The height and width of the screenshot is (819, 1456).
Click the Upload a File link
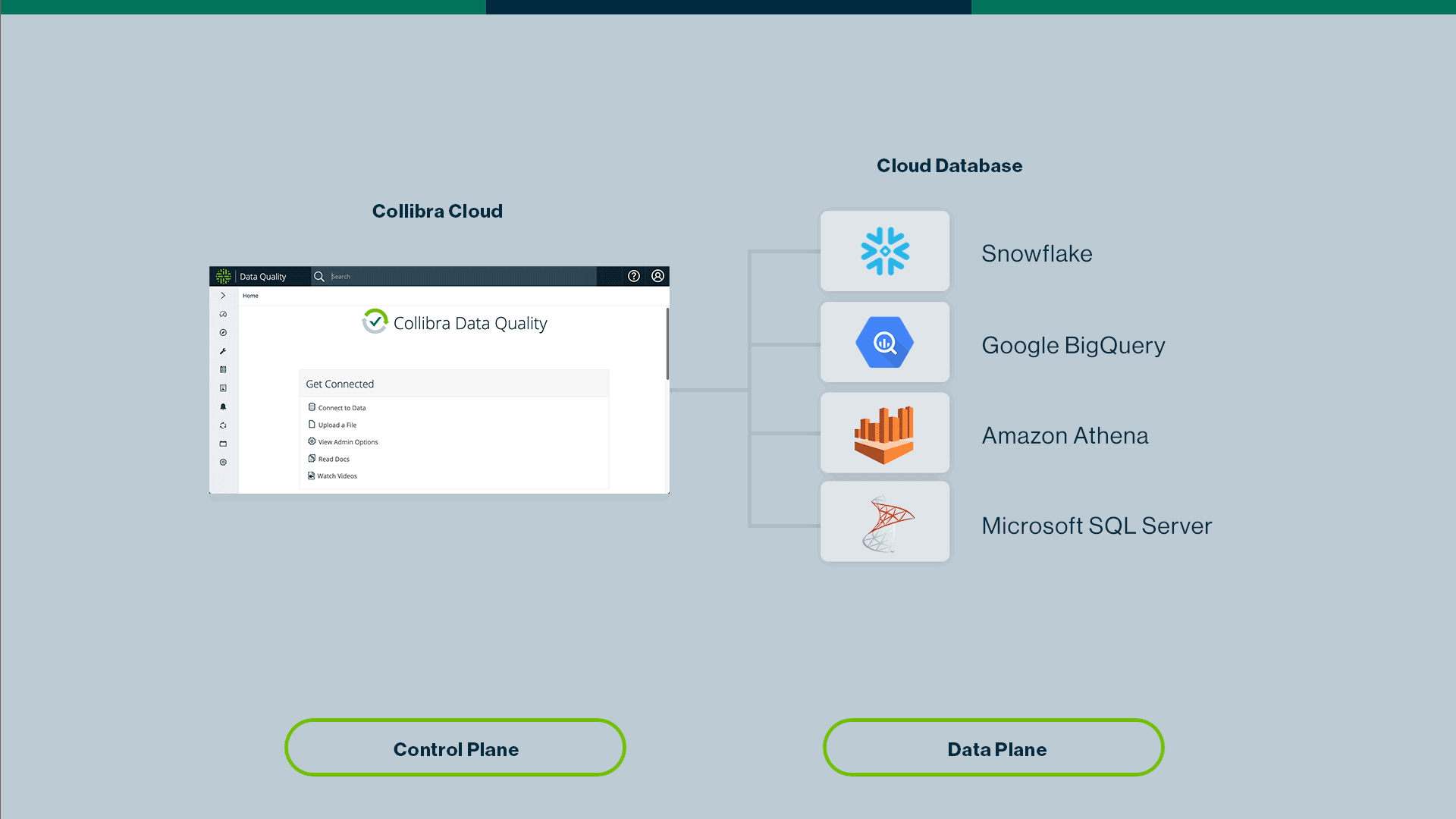(337, 425)
